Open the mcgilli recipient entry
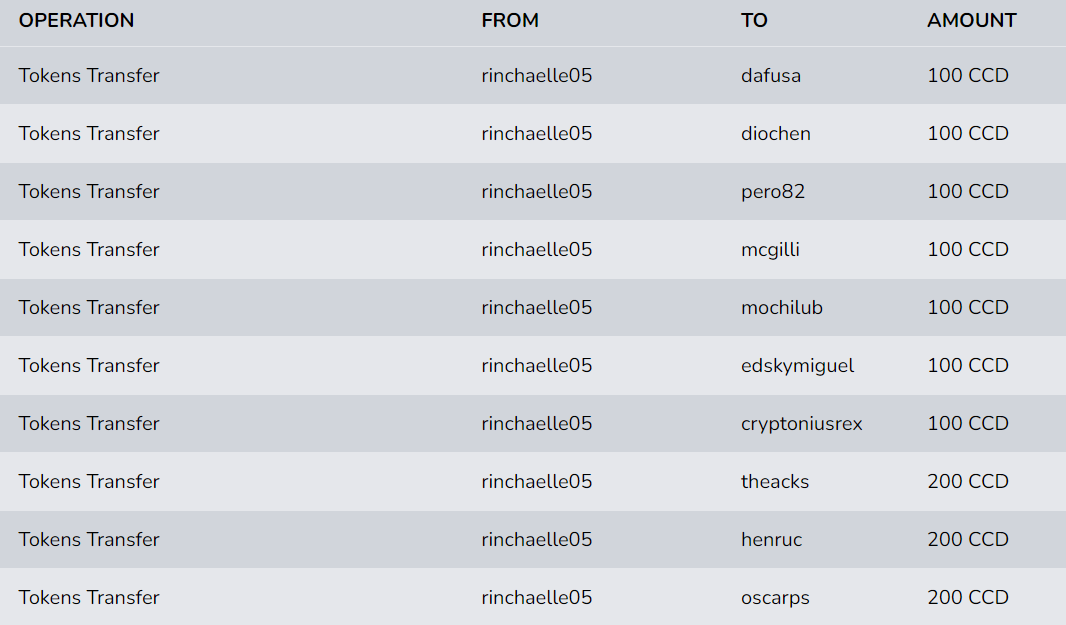1066x625 pixels. tap(770, 250)
